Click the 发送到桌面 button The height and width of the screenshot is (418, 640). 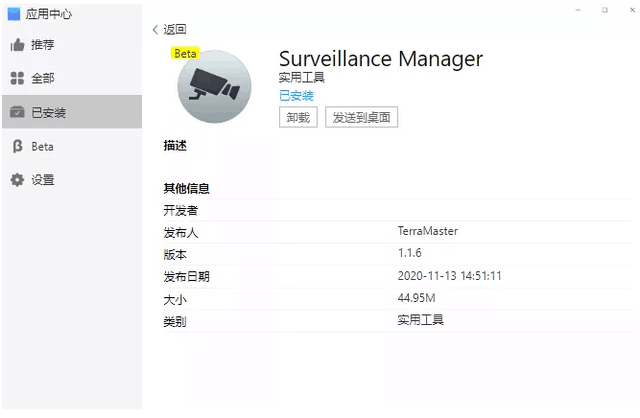point(364,117)
